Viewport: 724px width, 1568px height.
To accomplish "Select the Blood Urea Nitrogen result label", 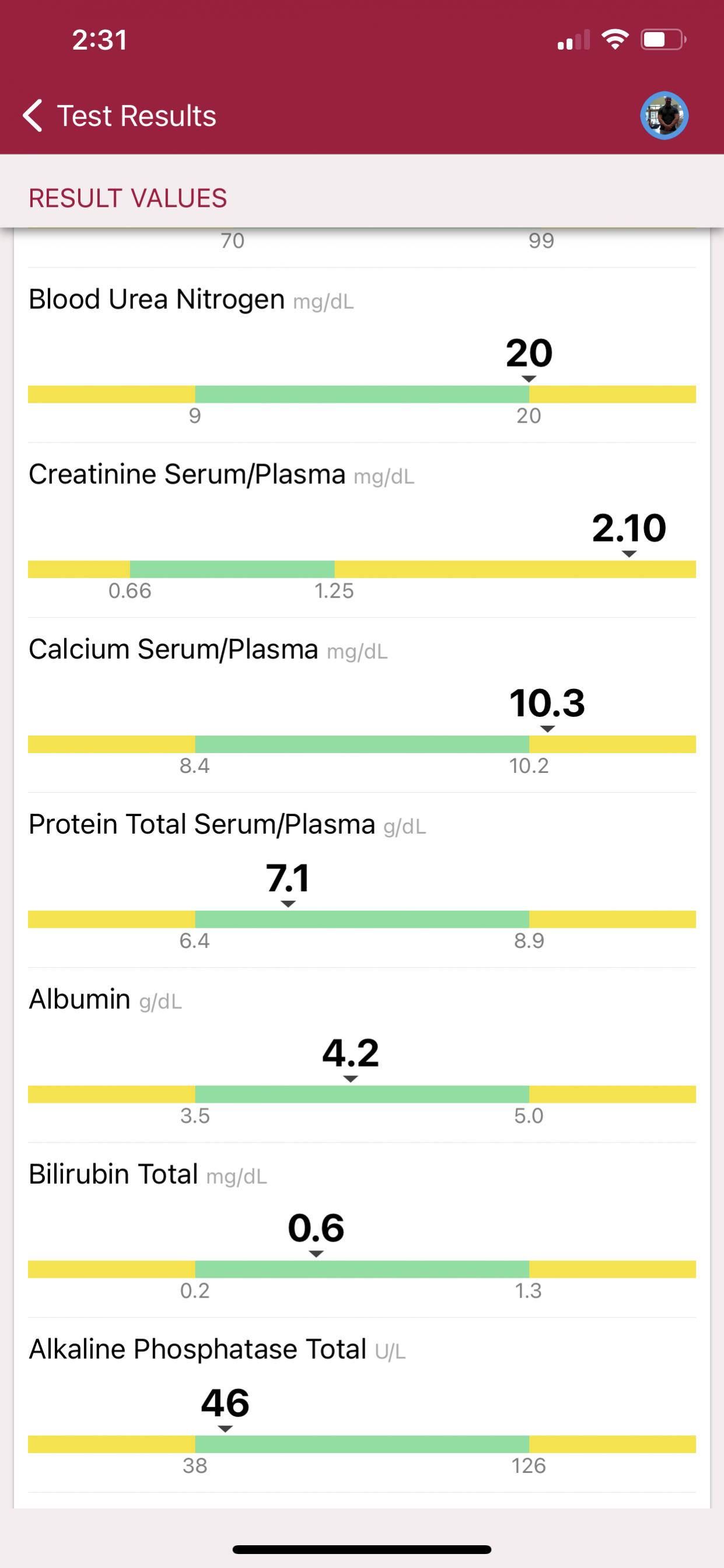I will tap(156, 299).
